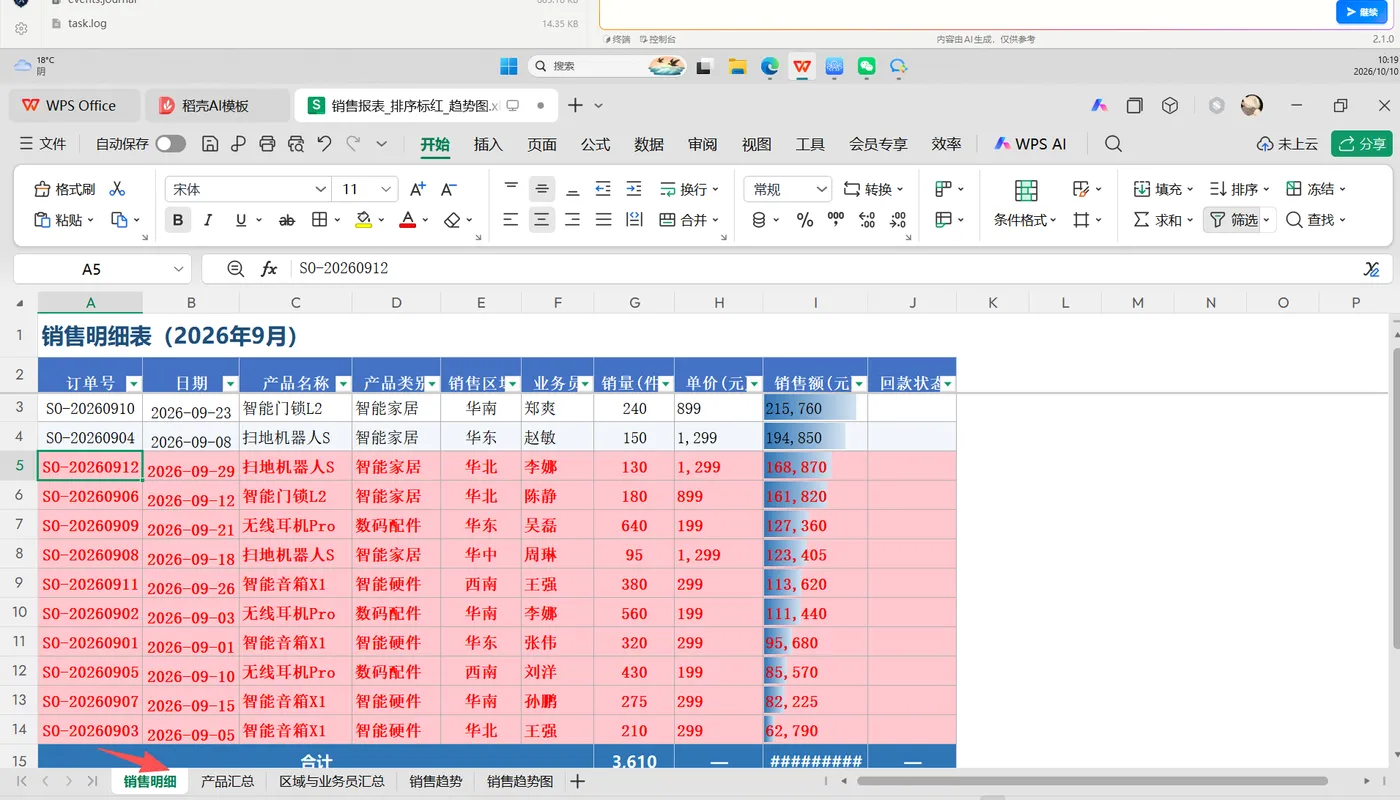Click the Eraser clear-format icon

point(452,220)
